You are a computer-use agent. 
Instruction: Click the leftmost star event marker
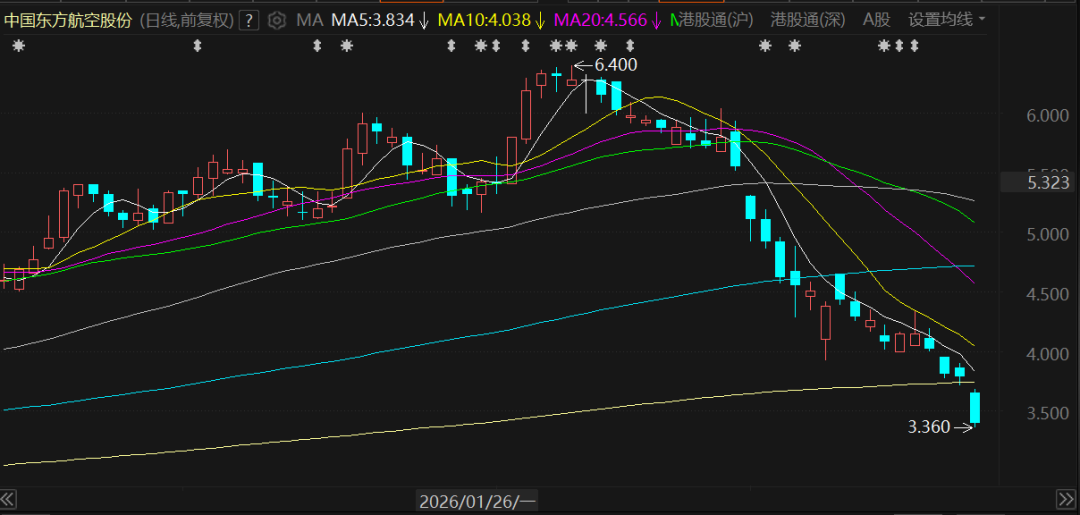(x=16, y=46)
